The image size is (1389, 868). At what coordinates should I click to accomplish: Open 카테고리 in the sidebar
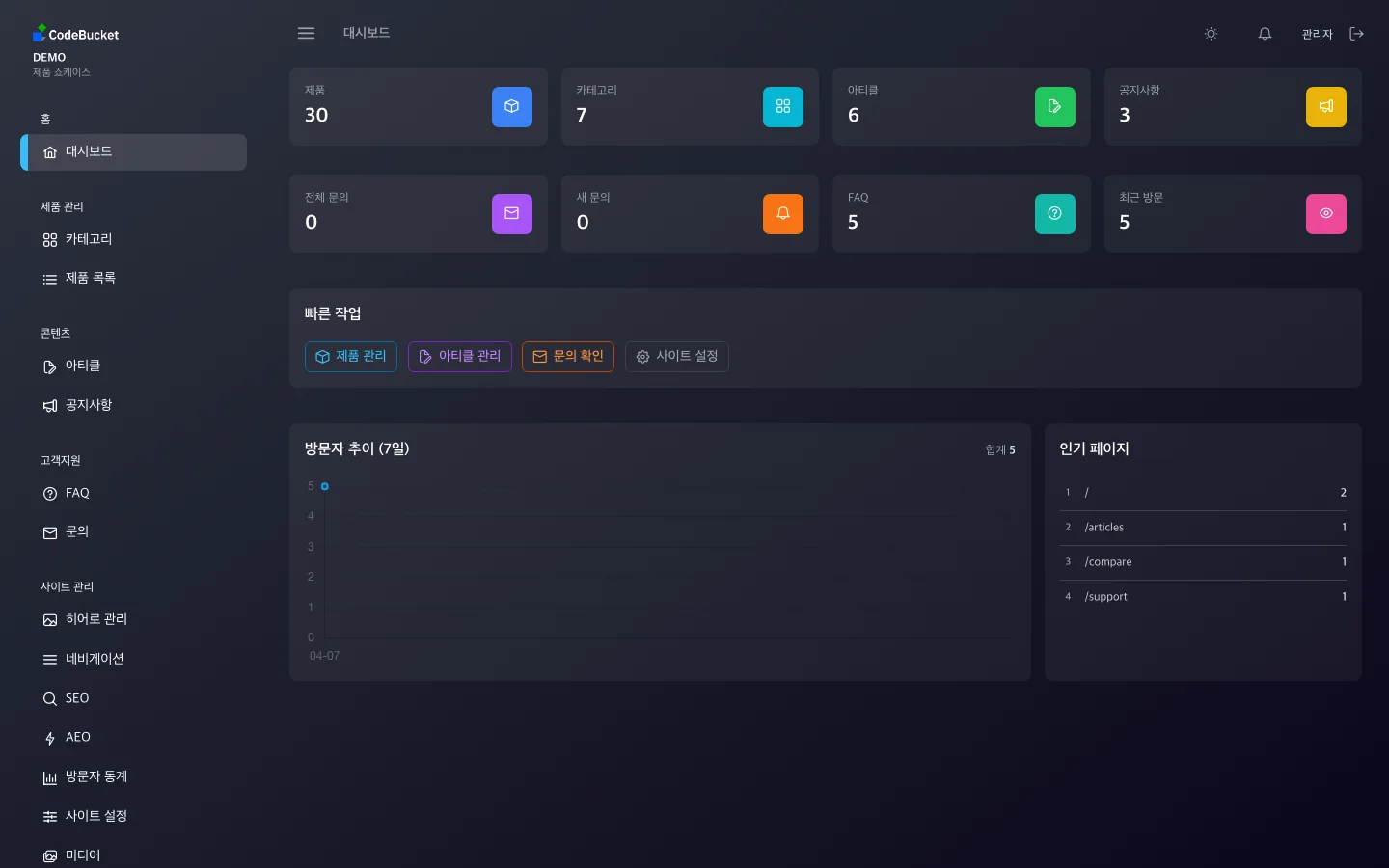[x=89, y=239]
